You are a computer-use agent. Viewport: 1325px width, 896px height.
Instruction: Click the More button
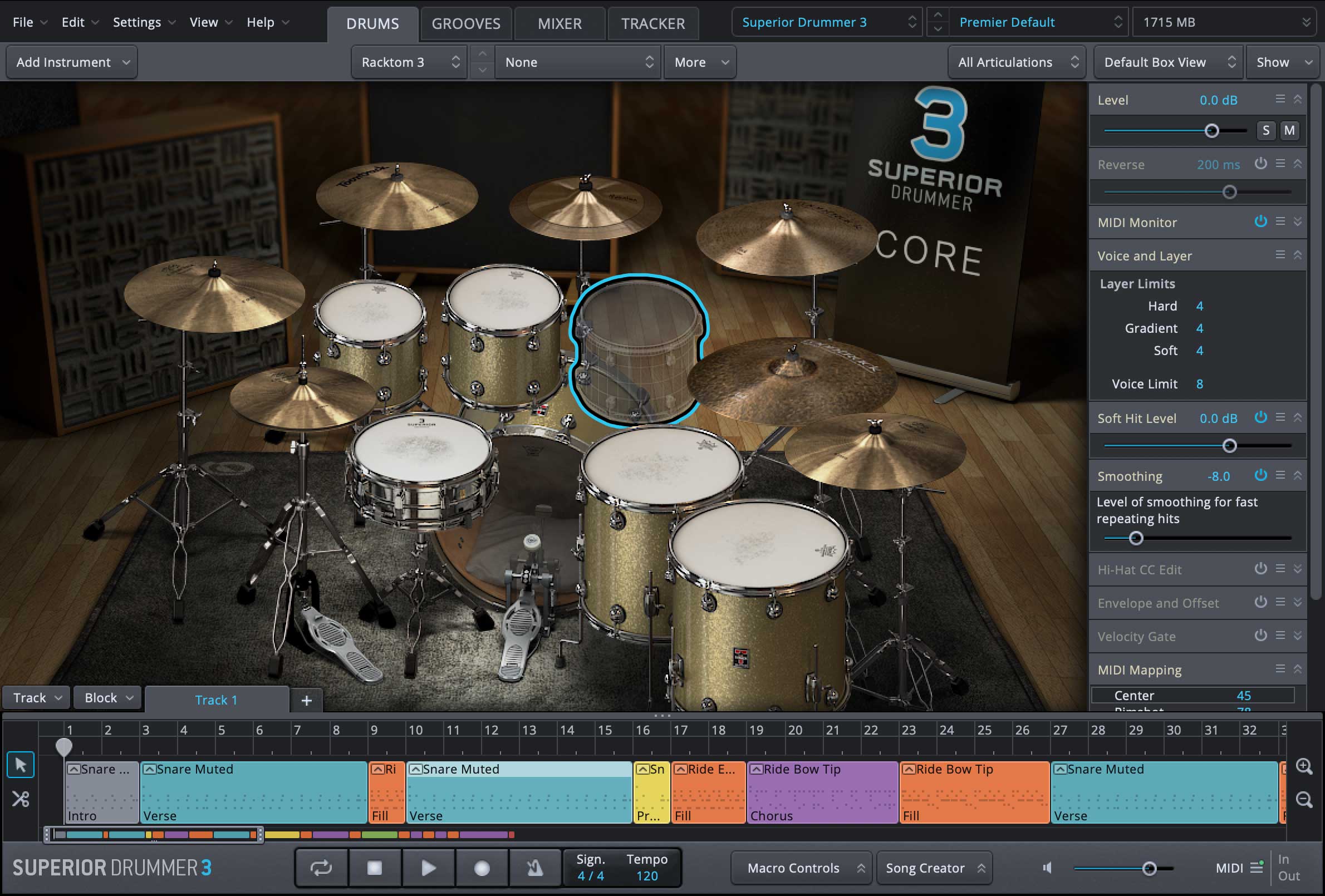[x=700, y=62]
